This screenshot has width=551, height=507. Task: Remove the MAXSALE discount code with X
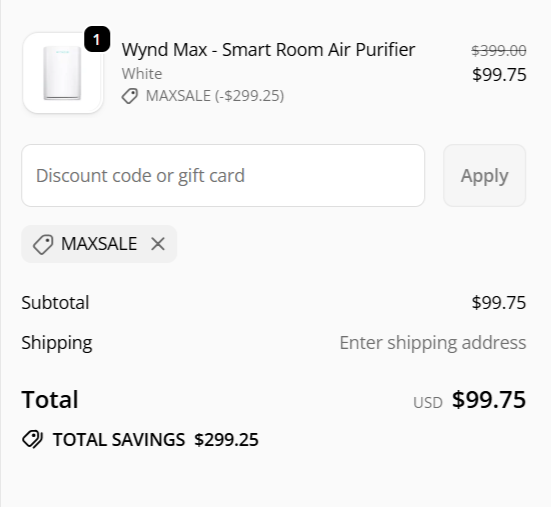158,244
